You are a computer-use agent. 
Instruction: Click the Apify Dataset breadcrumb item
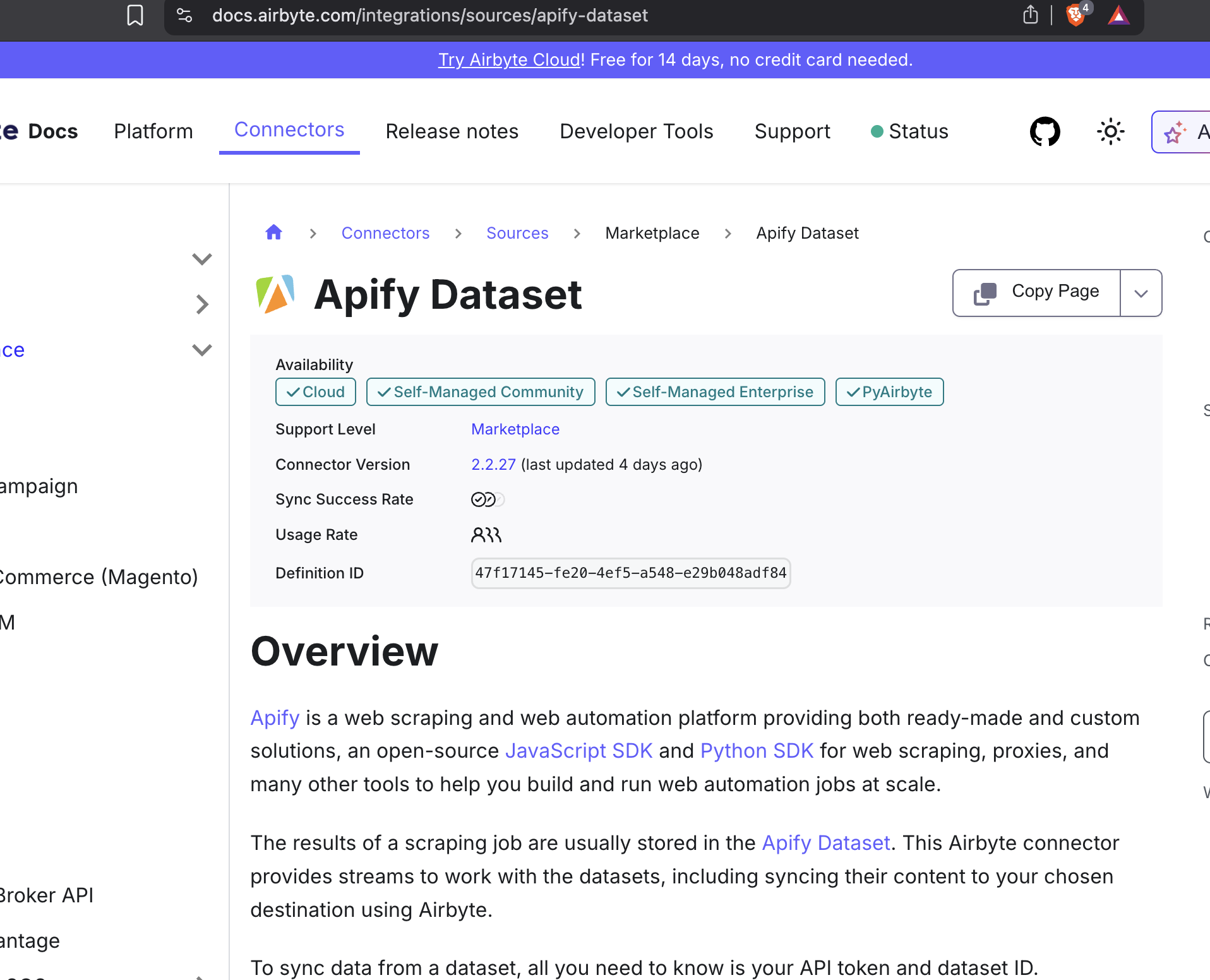coord(807,233)
